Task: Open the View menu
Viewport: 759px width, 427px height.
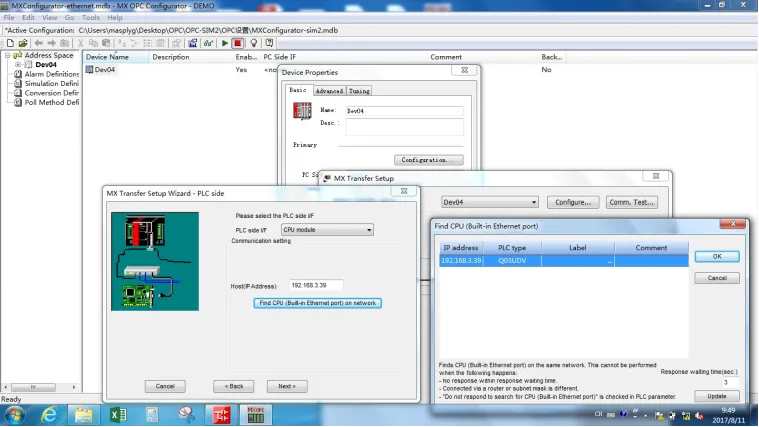Action: [49, 17]
